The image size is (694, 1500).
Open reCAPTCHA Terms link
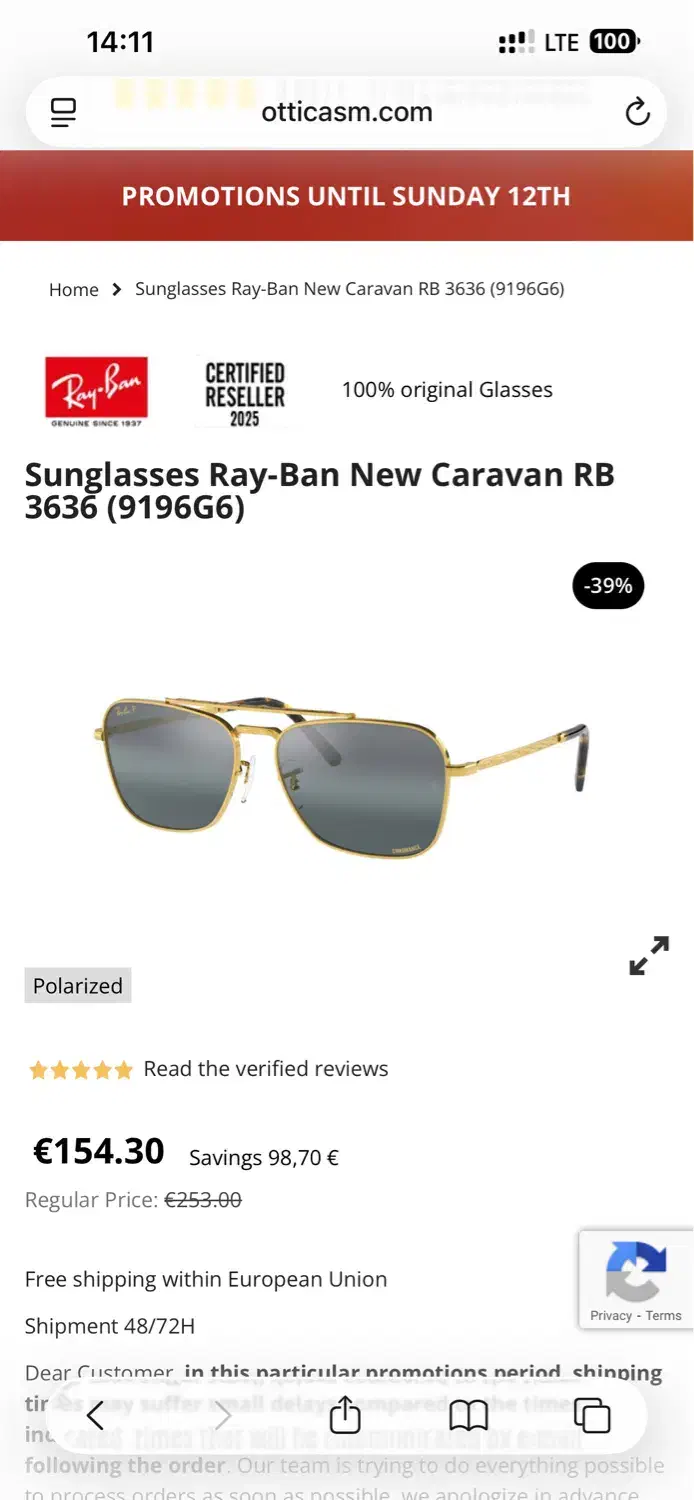coord(663,1316)
